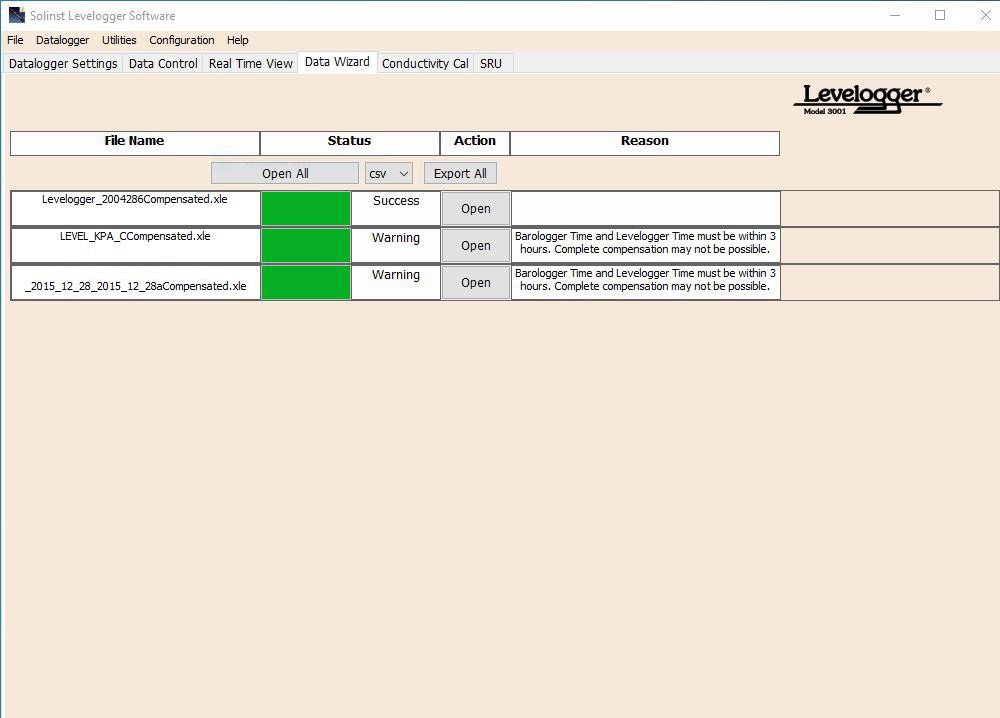This screenshot has width=1000, height=718.
Task: Maximize the Solinst Levelogger window
Action: click(939, 15)
